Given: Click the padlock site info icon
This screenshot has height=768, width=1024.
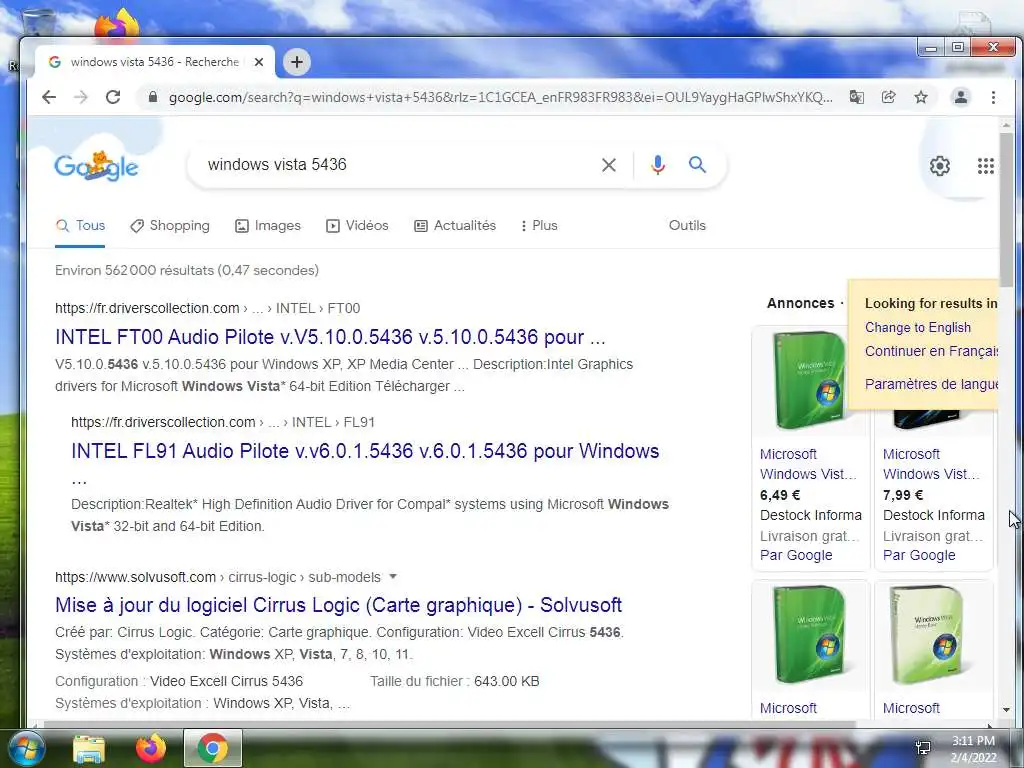Looking at the screenshot, I should tap(153, 97).
